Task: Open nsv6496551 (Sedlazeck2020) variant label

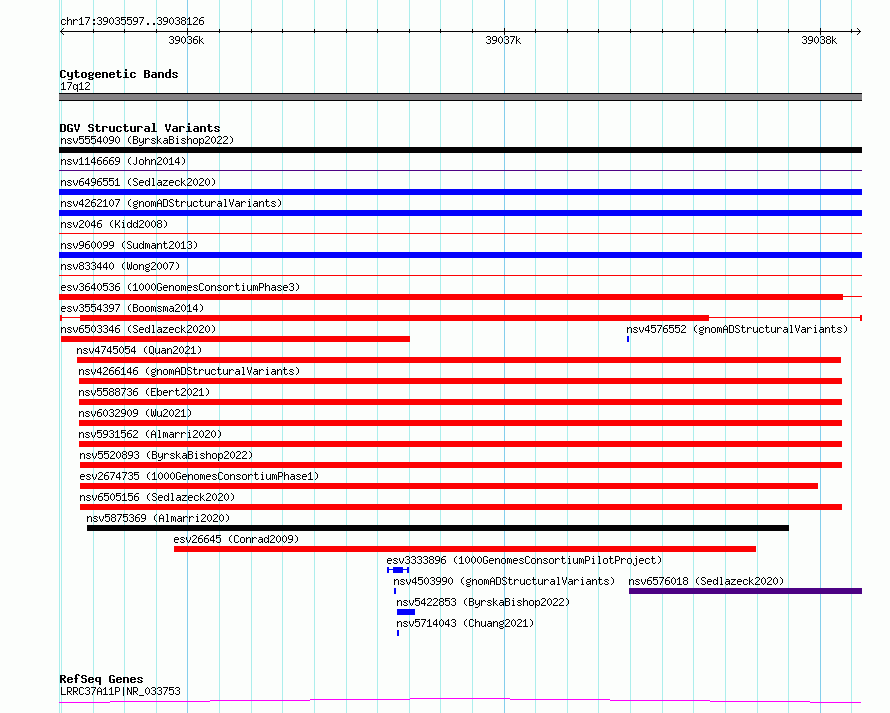Action: click(x=138, y=182)
